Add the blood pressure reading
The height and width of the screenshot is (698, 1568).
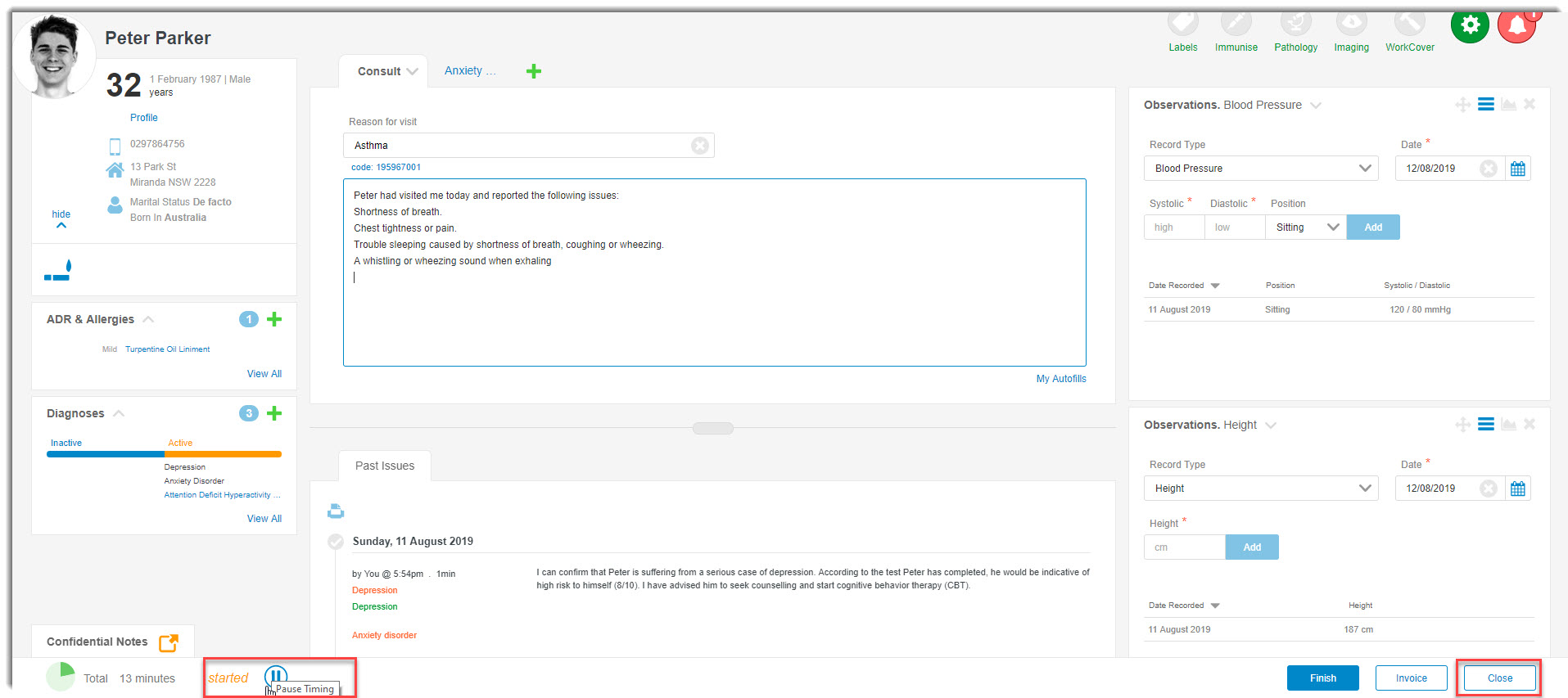(x=1373, y=227)
